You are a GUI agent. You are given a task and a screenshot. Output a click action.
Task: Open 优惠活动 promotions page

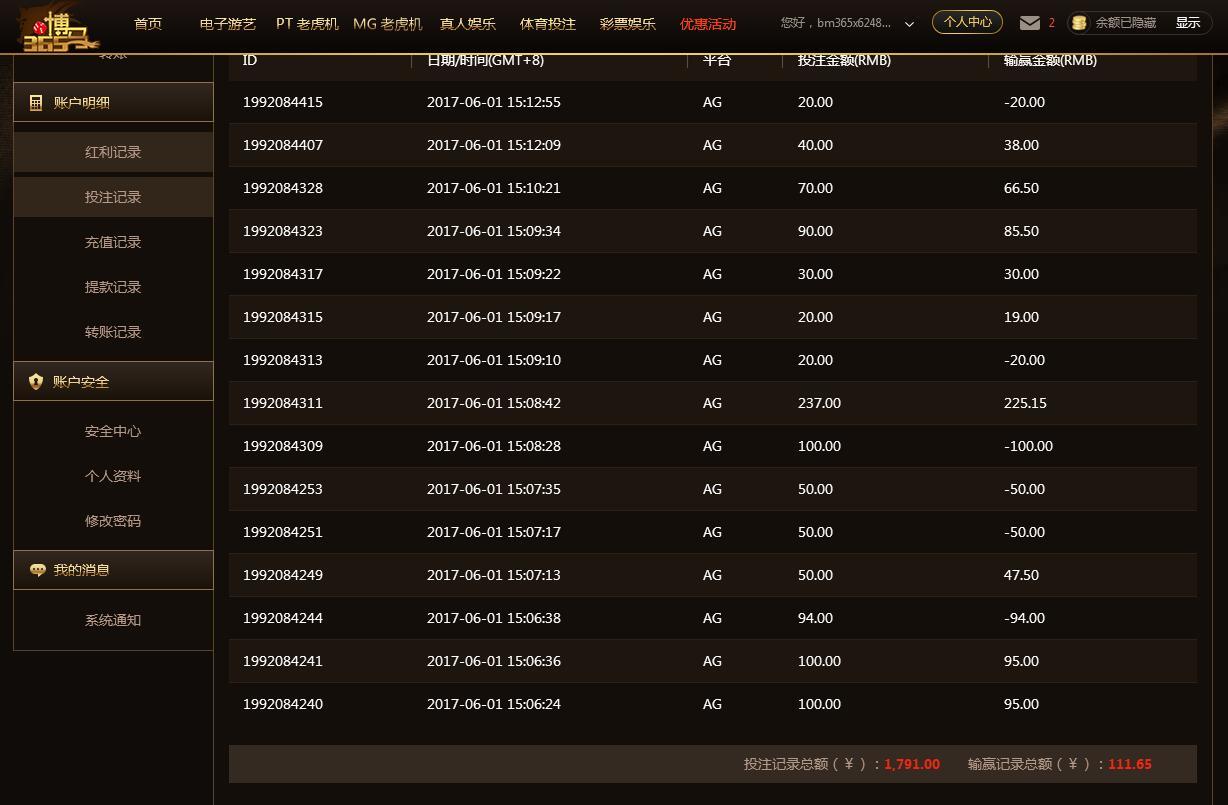pos(708,23)
